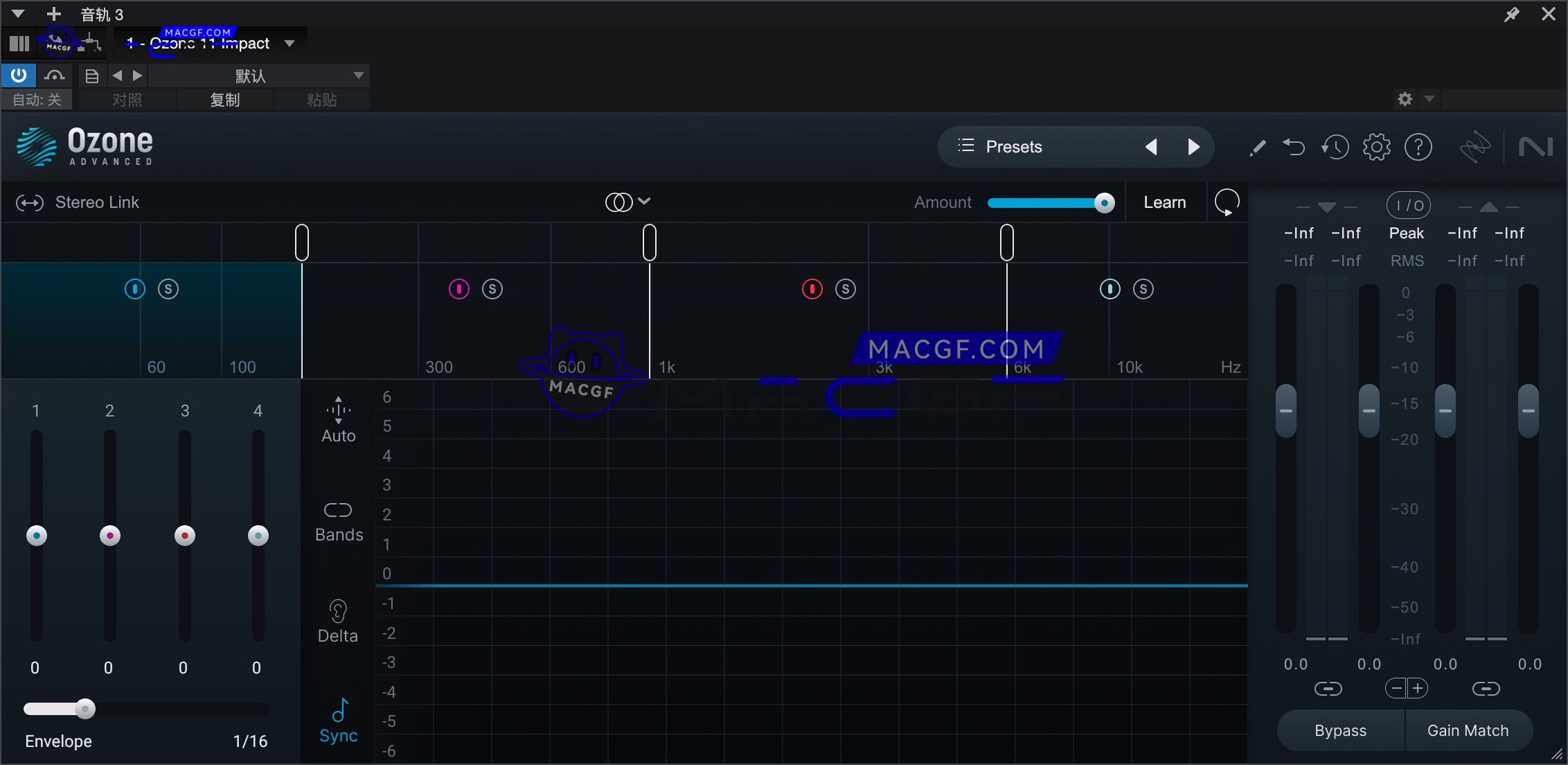
Task: Open the Bands view
Action: pos(338,518)
